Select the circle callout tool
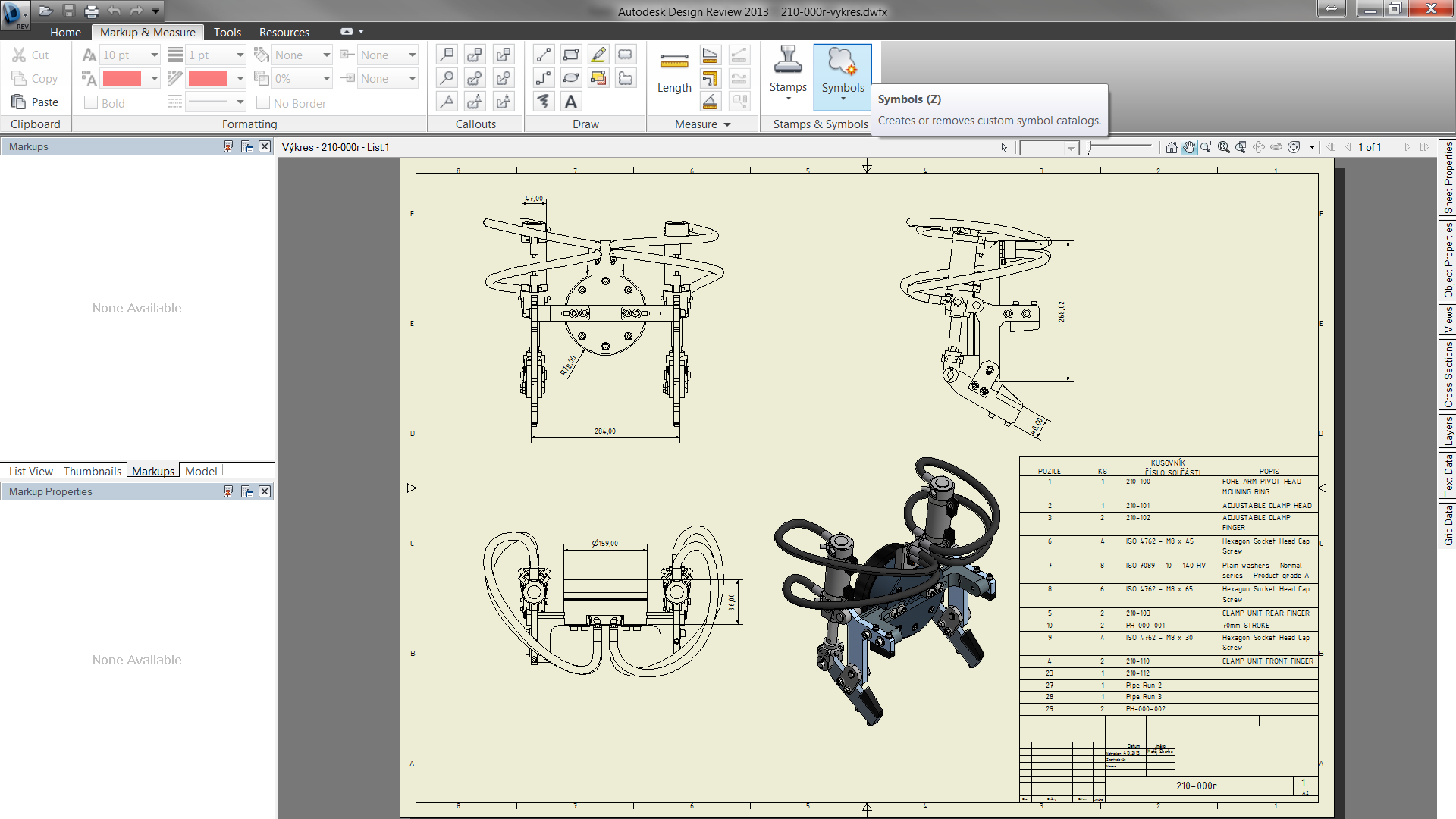The width and height of the screenshot is (1456, 819). tap(447, 78)
